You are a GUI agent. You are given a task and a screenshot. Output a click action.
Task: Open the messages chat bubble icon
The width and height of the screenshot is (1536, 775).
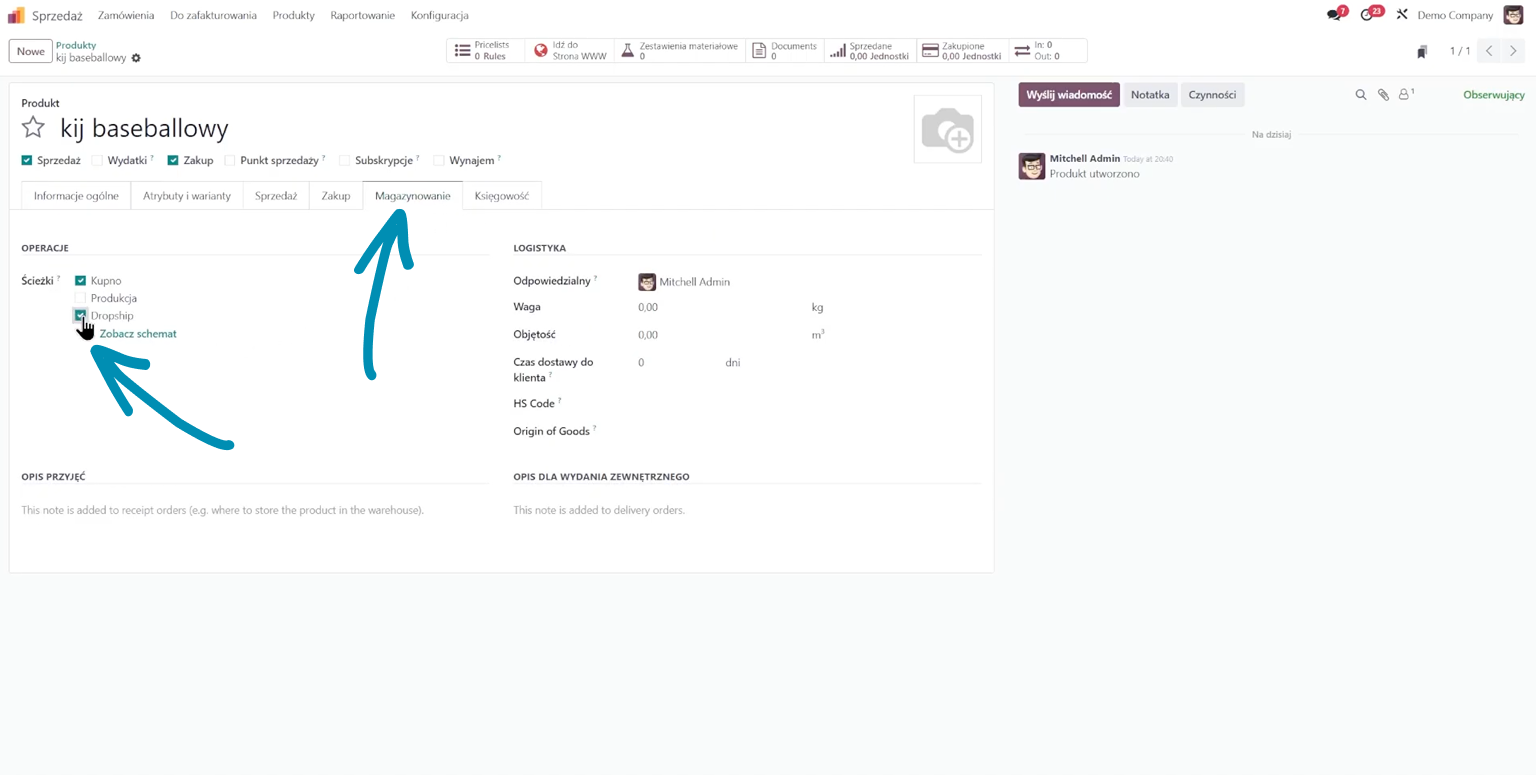point(1333,16)
